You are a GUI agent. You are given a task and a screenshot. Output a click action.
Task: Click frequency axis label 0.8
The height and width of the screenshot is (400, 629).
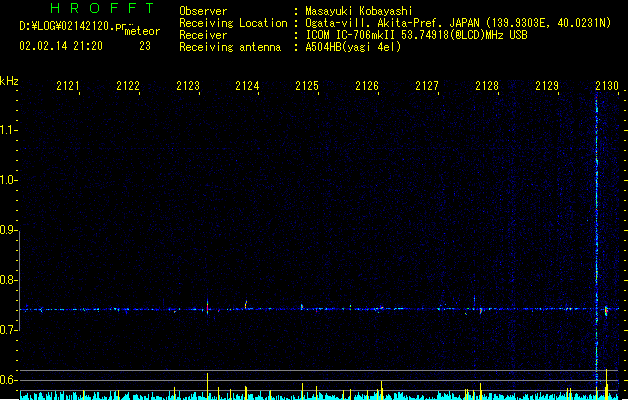(8, 280)
